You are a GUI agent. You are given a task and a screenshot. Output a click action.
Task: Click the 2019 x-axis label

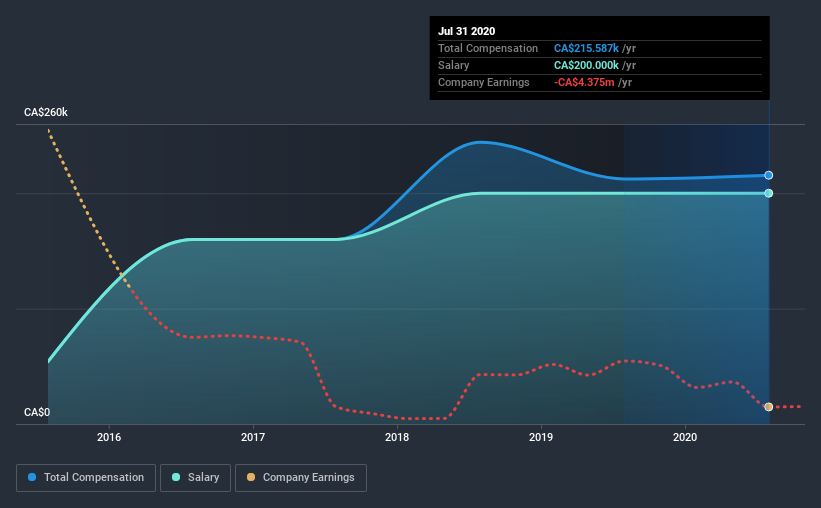(541, 437)
